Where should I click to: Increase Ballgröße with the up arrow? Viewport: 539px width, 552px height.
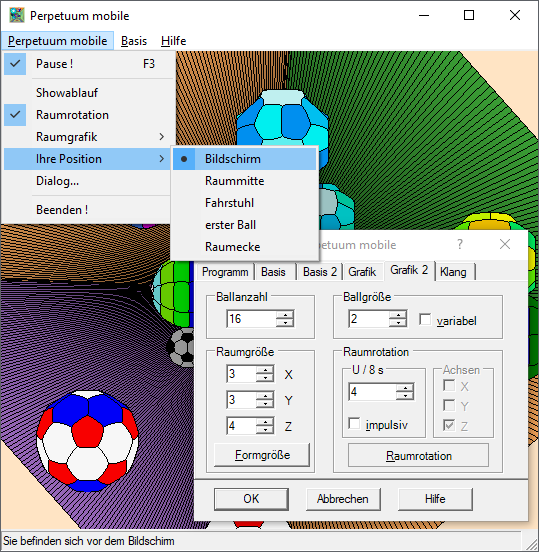[398, 315]
